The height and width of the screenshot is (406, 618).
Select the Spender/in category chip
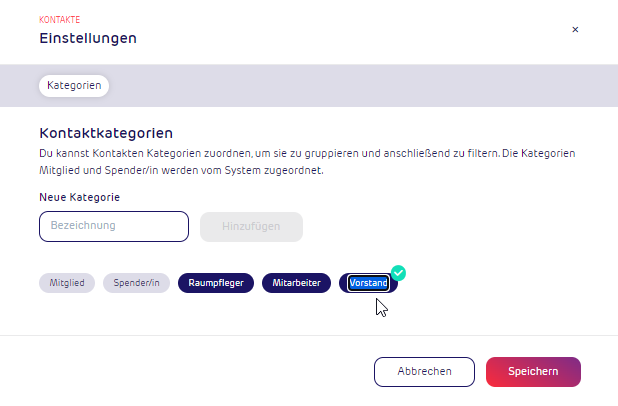click(x=136, y=283)
